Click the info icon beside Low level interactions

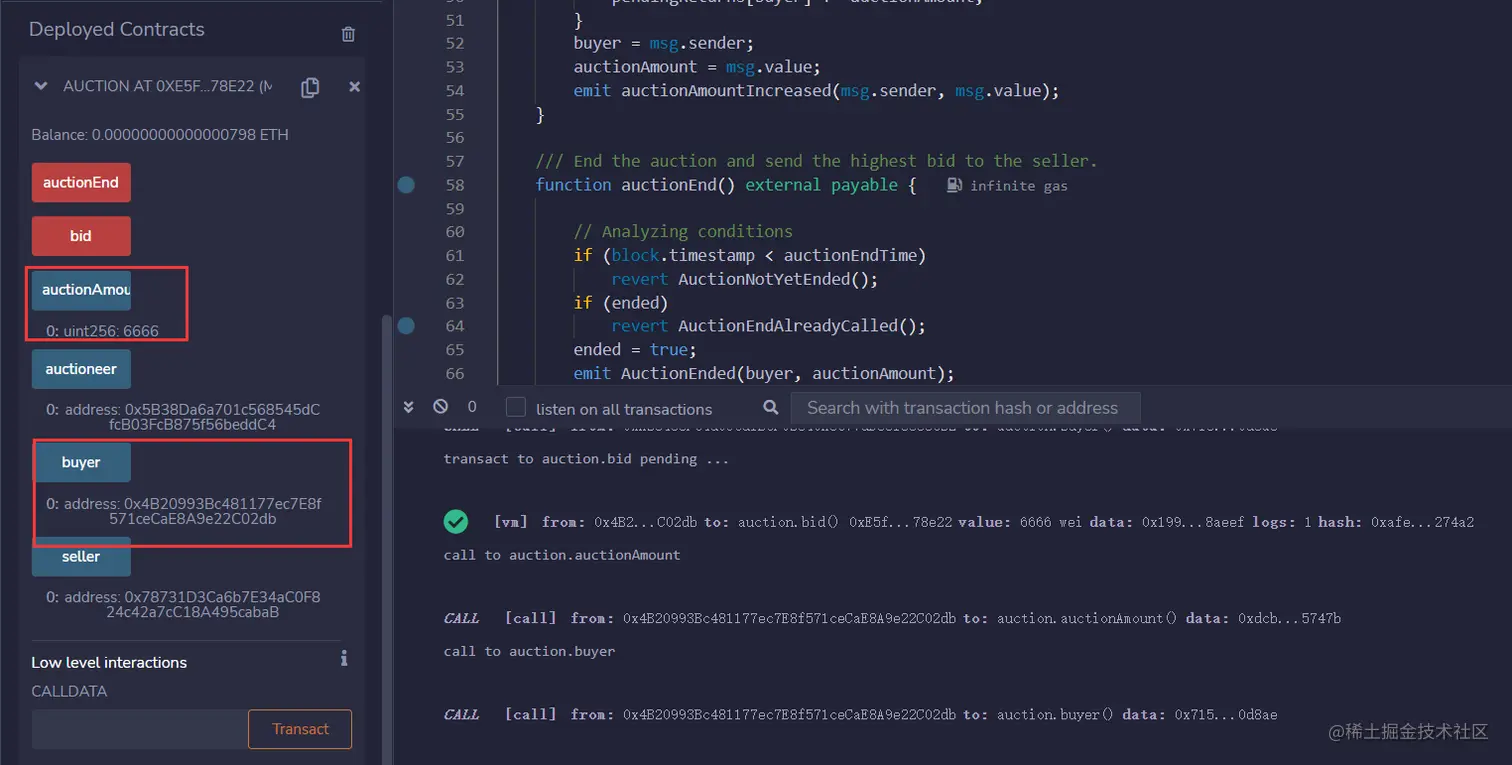[x=343, y=658]
